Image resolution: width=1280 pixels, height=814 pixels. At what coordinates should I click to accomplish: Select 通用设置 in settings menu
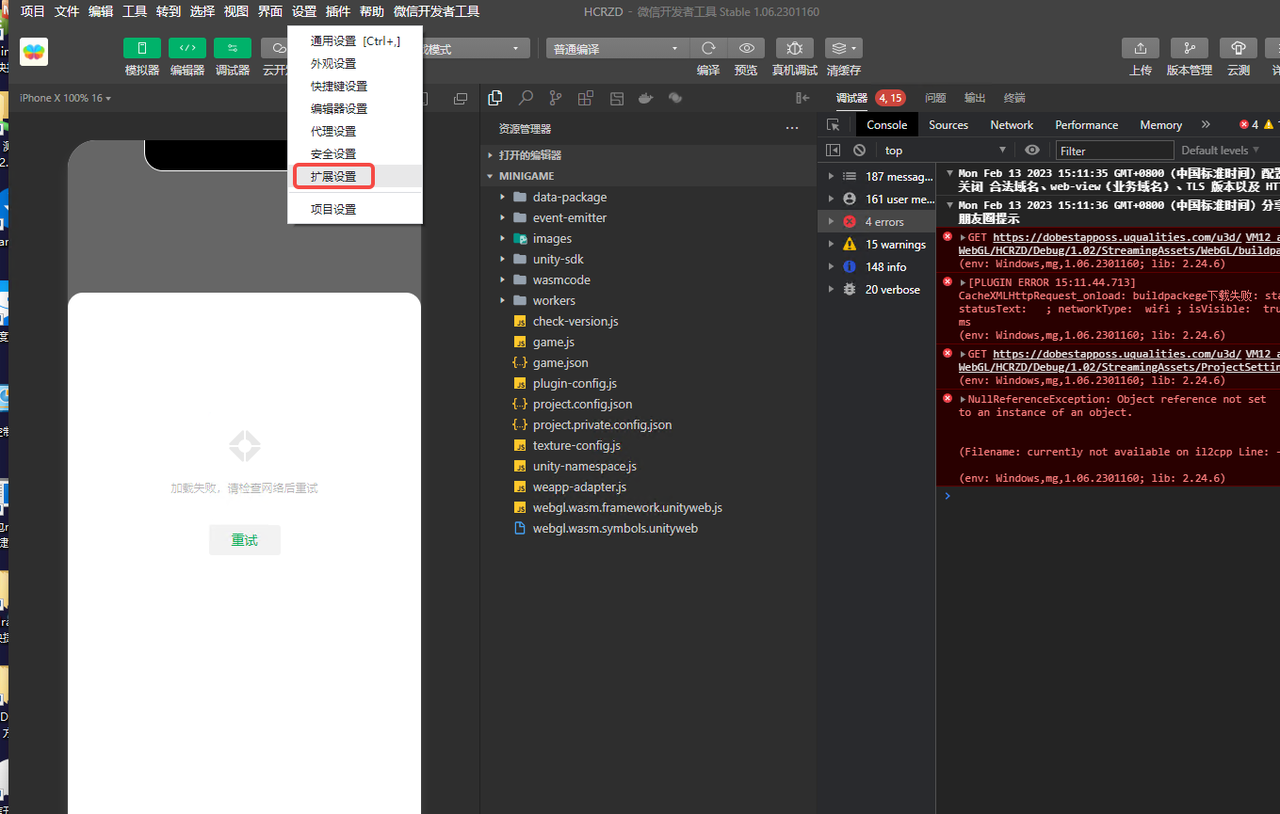(x=355, y=41)
